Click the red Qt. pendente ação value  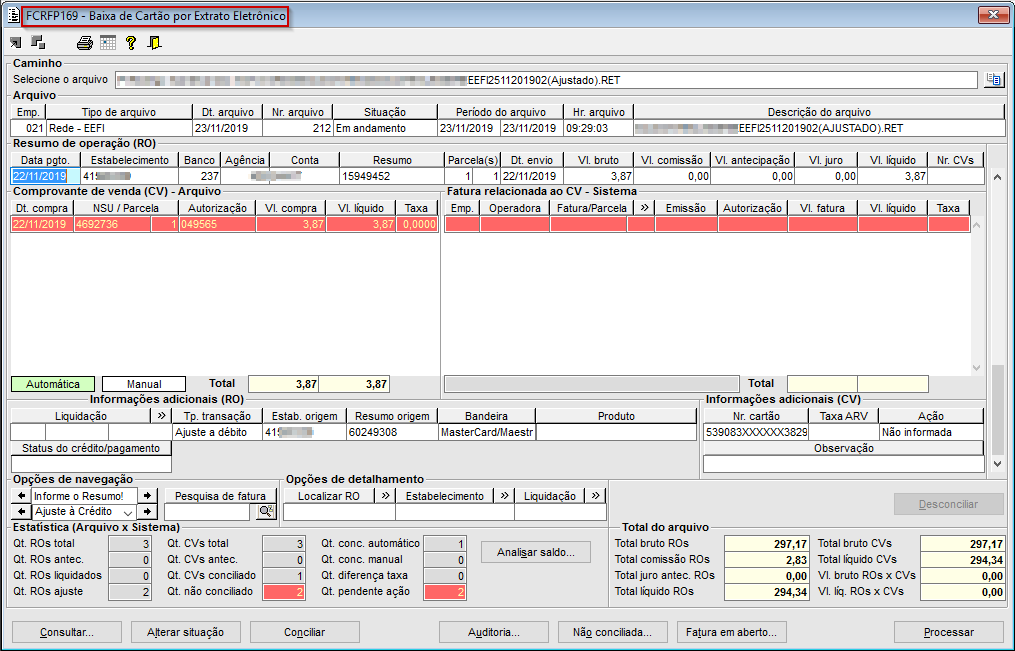(x=445, y=591)
